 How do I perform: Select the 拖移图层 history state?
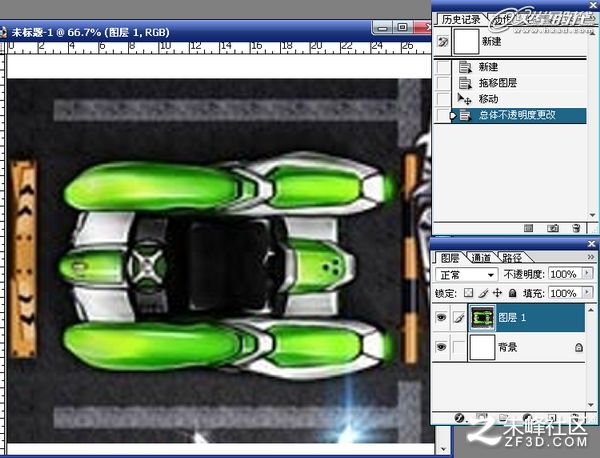[x=520, y=83]
